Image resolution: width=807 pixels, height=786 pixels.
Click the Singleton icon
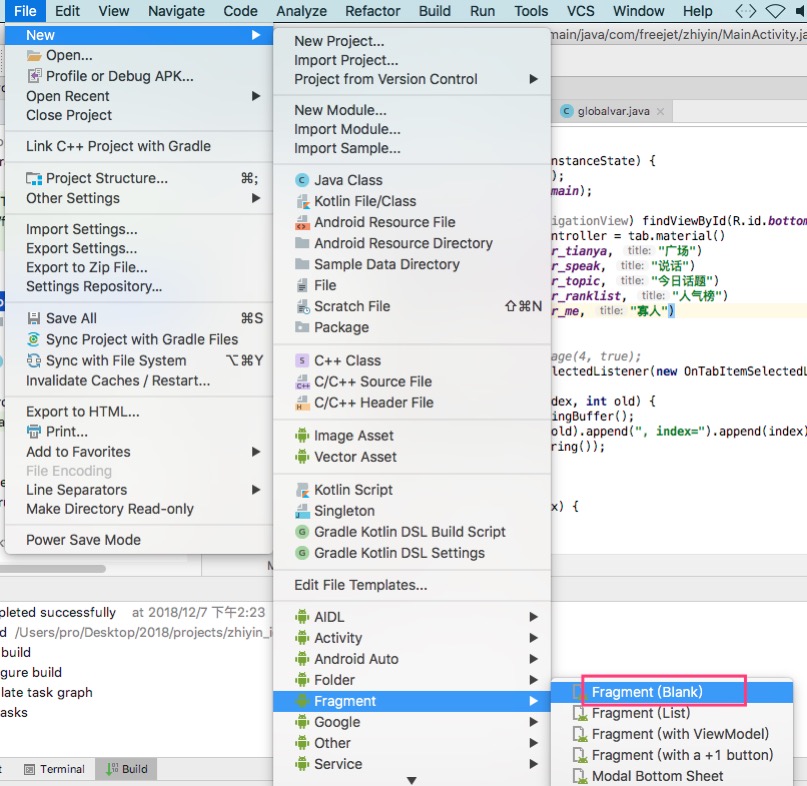(x=302, y=511)
